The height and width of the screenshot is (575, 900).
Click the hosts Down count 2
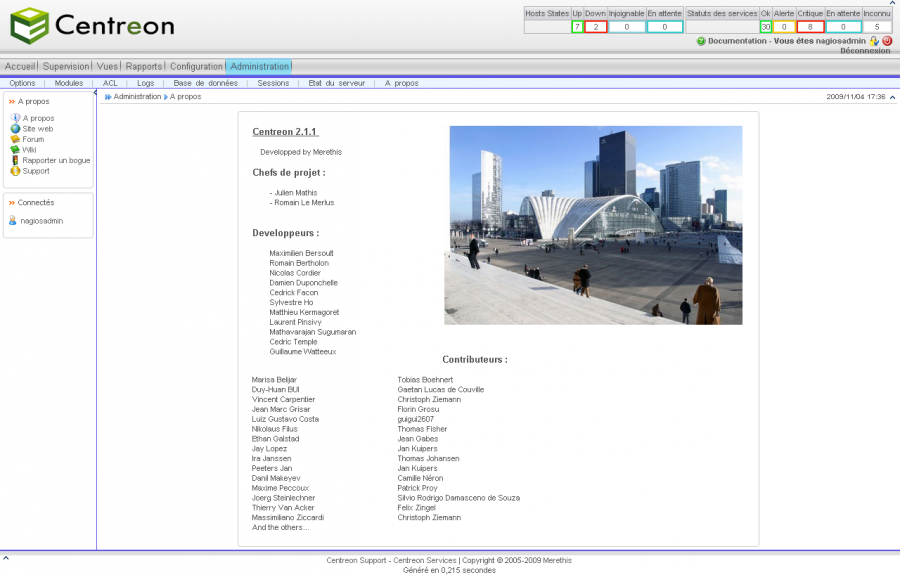pos(596,27)
